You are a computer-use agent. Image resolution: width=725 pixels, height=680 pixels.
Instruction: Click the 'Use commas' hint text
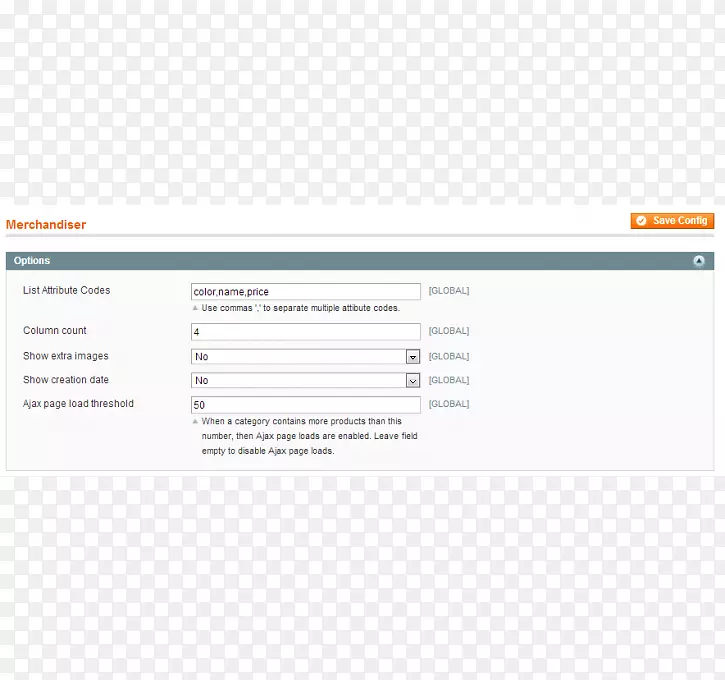click(301, 308)
